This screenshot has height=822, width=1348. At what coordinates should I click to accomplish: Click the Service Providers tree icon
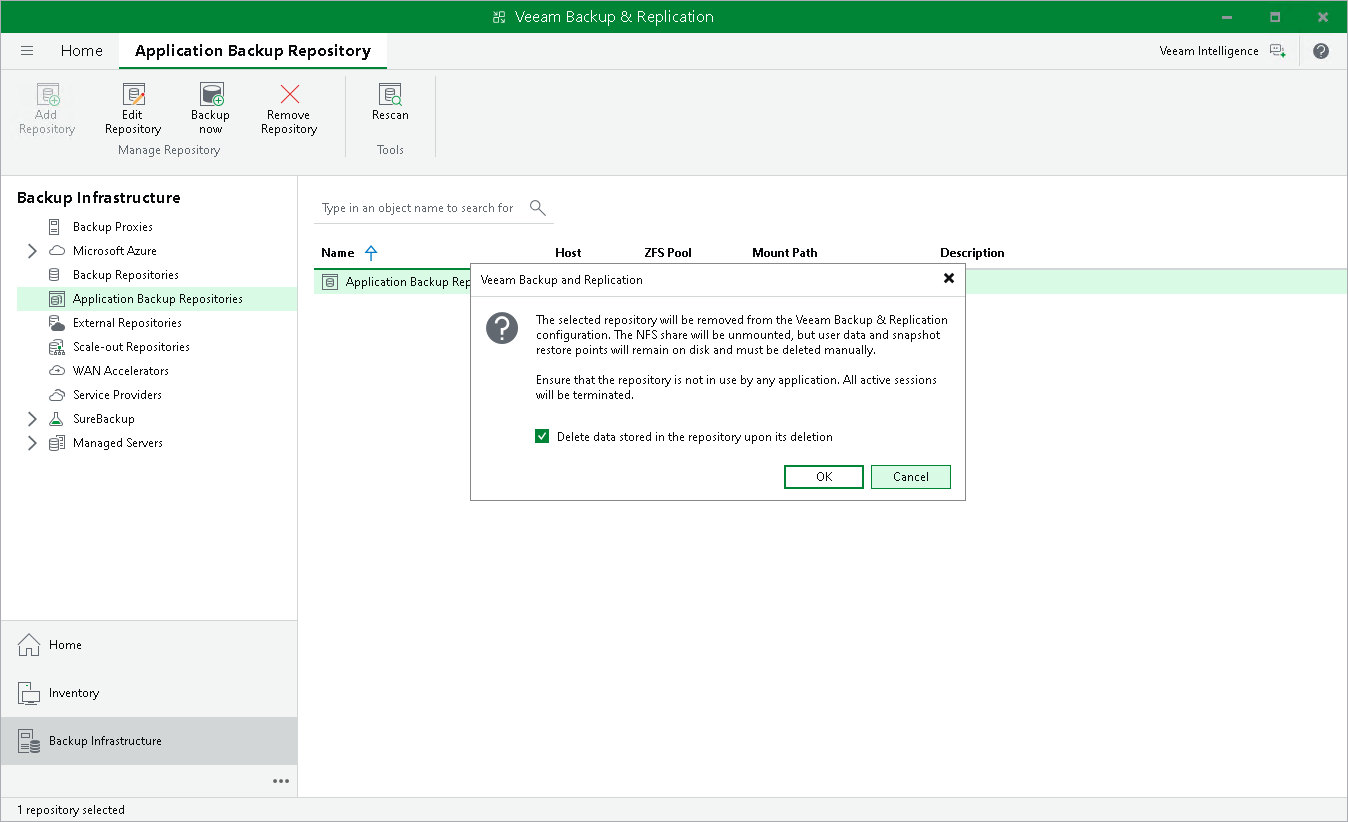pos(56,395)
